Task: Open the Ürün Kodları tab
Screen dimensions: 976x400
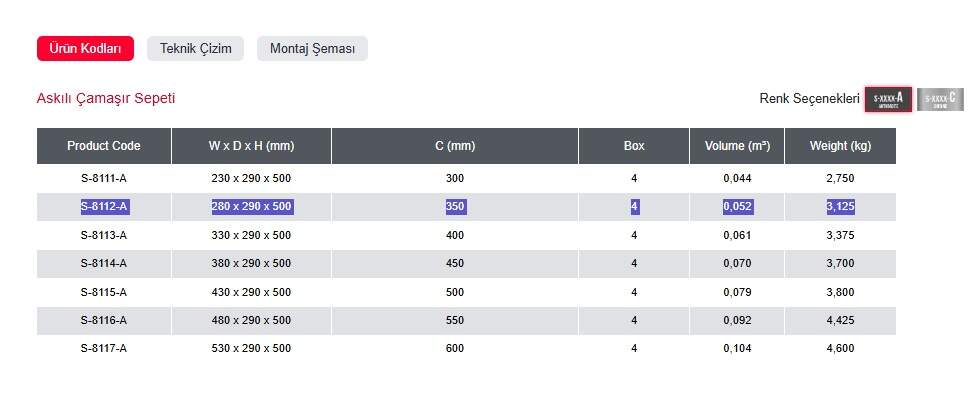Action: 85,49
